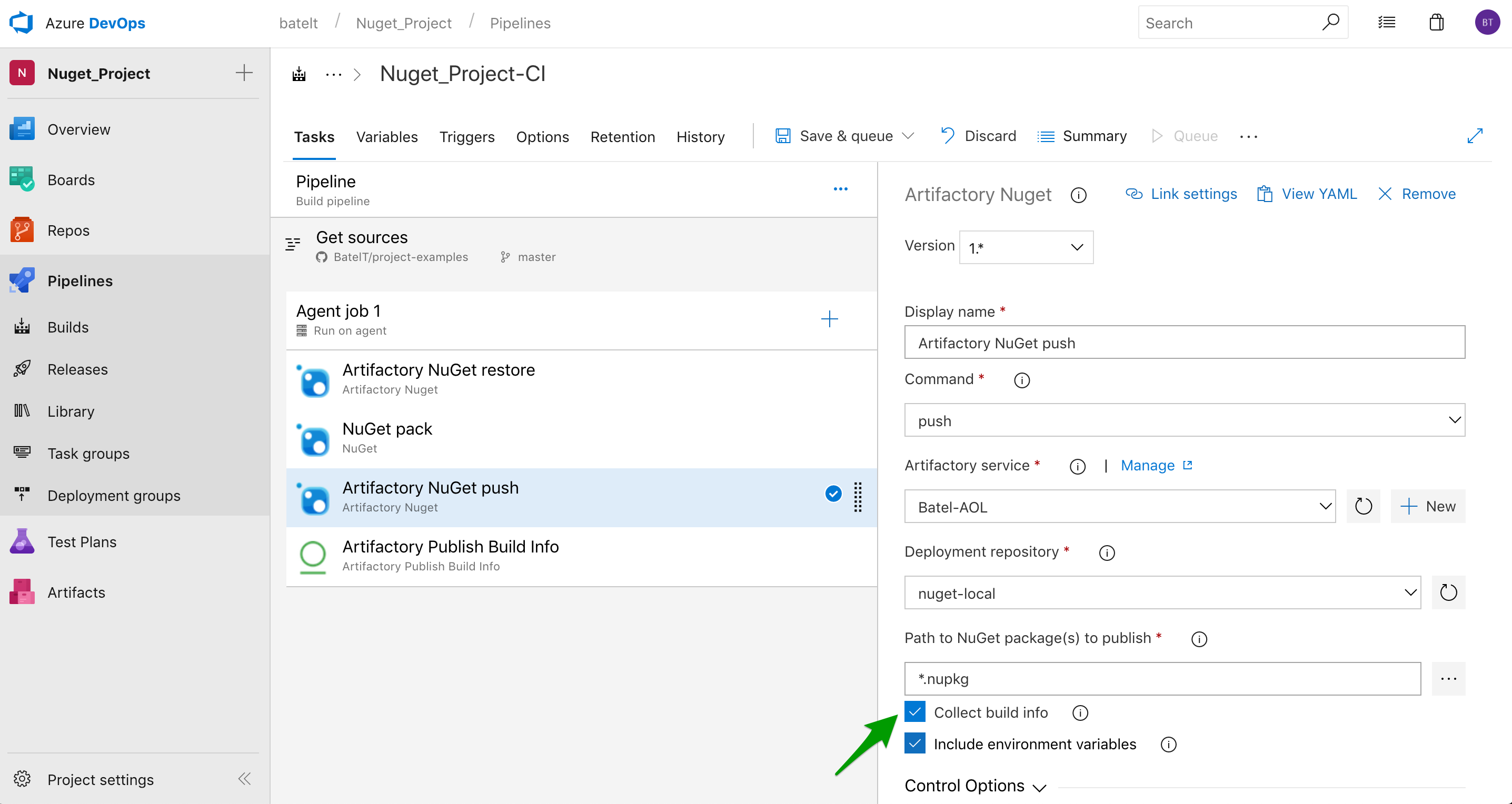This screenshot has width=1512, height=804.
Task: Click the search magnifier icon
Action: coord(1330,22)
